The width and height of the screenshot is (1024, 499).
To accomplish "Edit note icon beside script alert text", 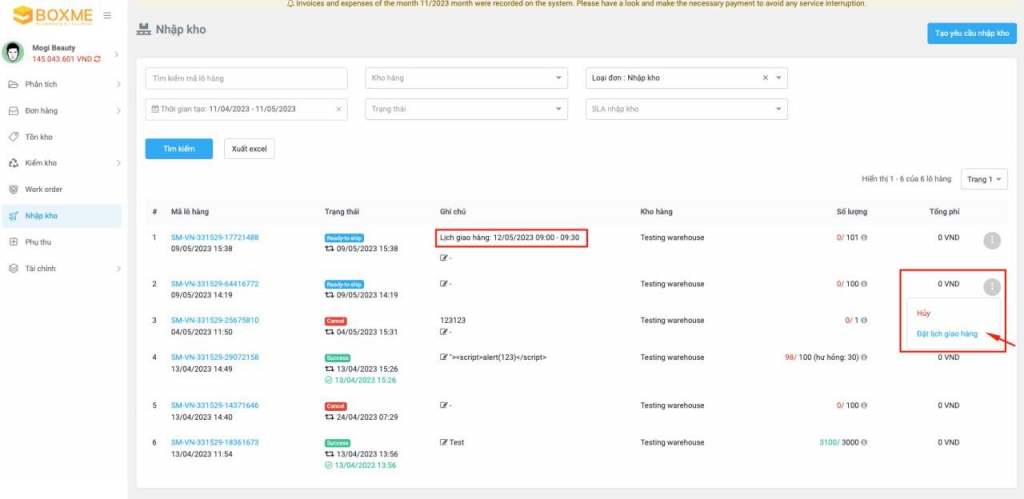I will coord(444,357).
